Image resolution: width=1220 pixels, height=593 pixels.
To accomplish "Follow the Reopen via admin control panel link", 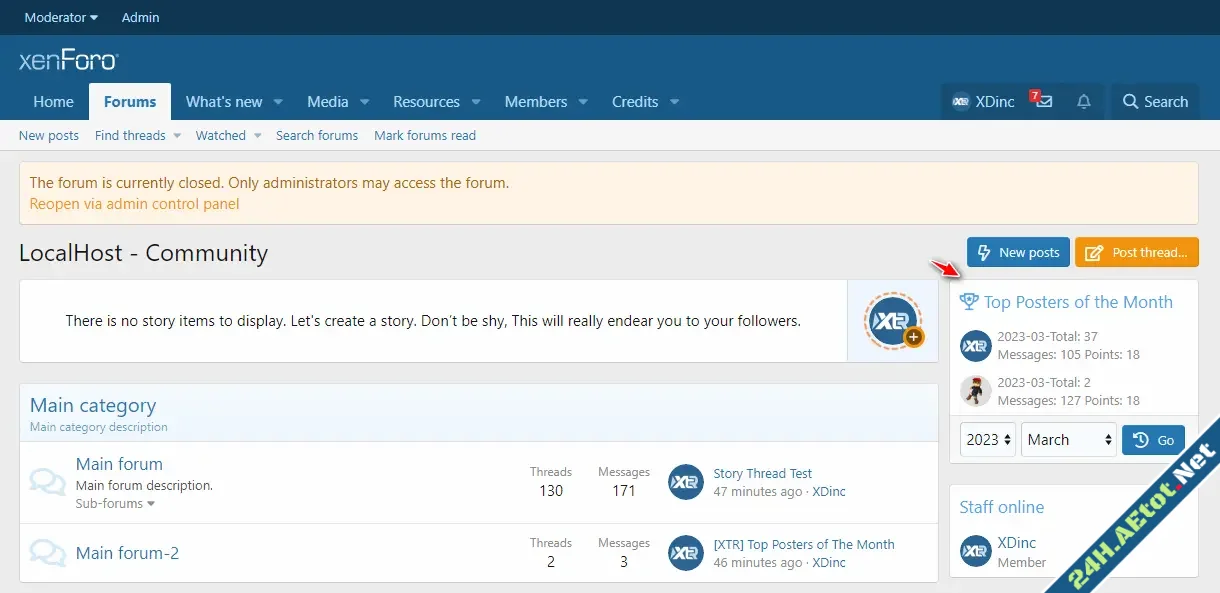I will coord(134,204).
